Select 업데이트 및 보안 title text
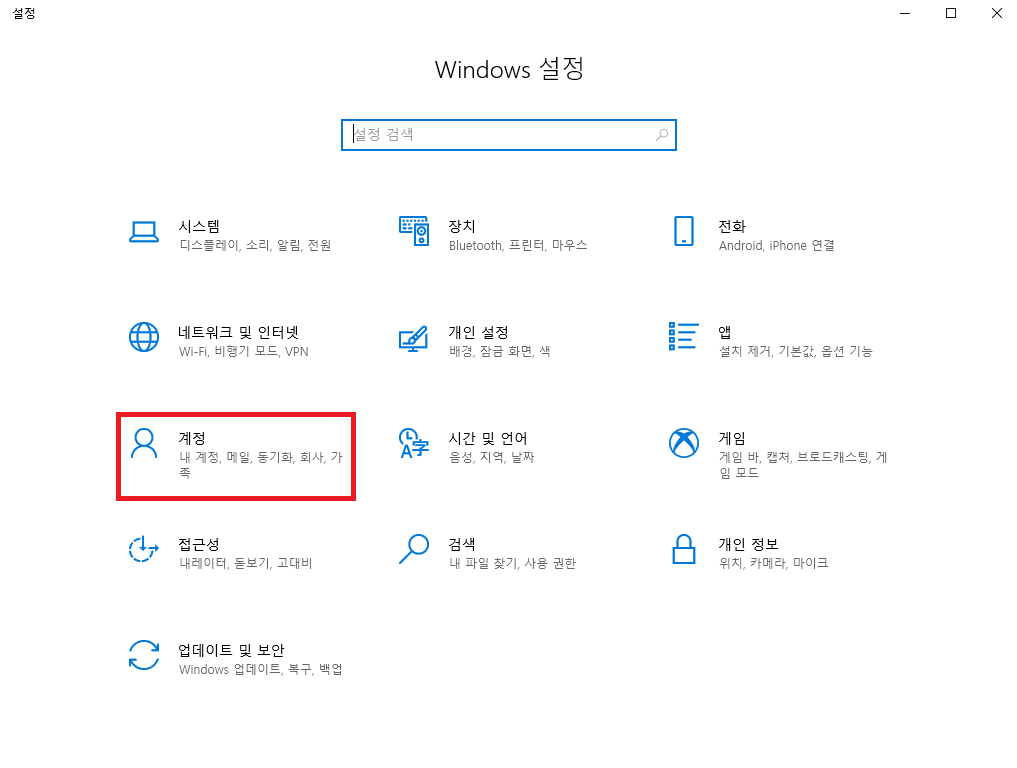Screen dimensions: 1017x768 [x=232, y=650]
